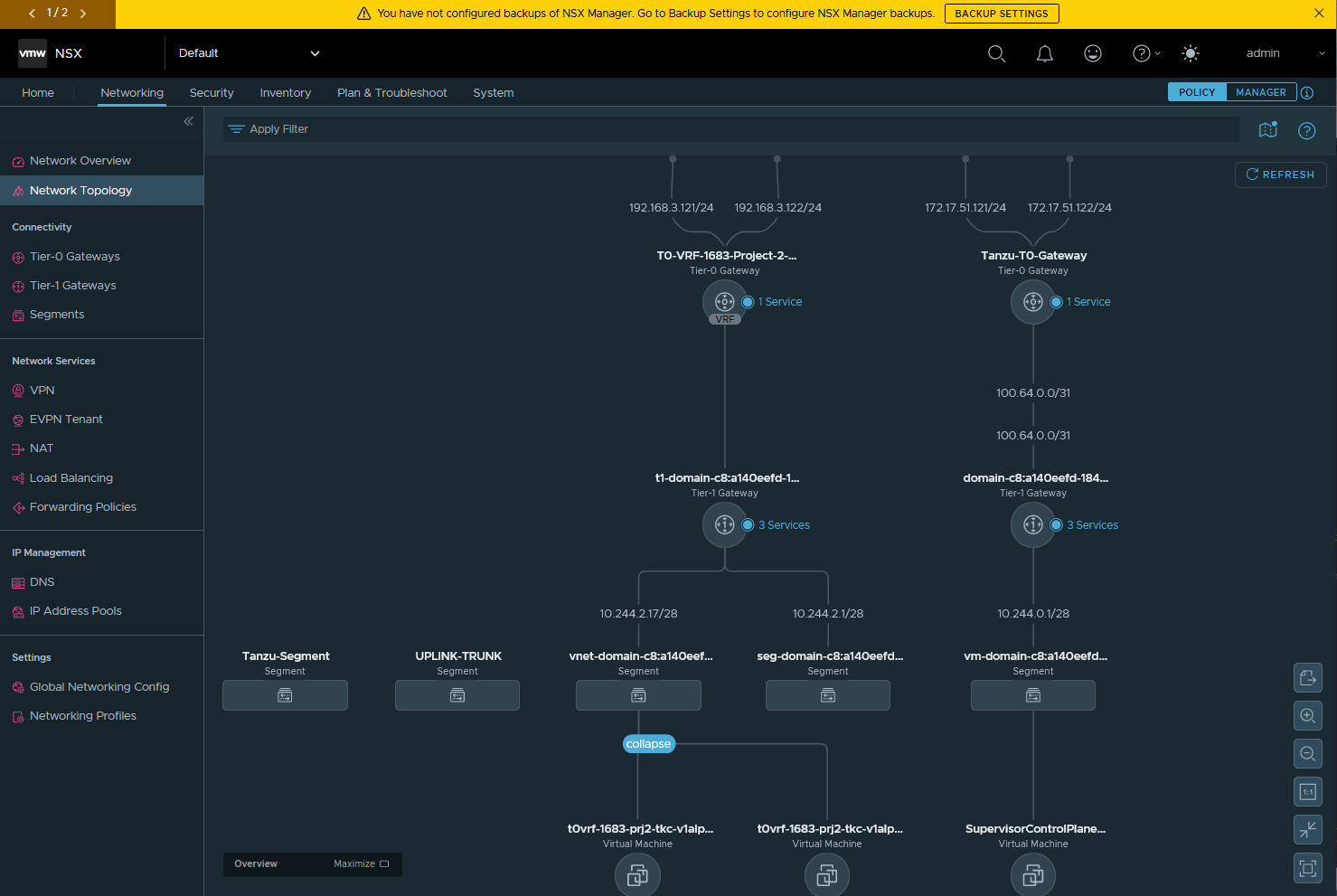Open 1 Service link of Tanzu-T0-Gateway
This screenshot has width=1337, height=896.
tap(1088, 302)
